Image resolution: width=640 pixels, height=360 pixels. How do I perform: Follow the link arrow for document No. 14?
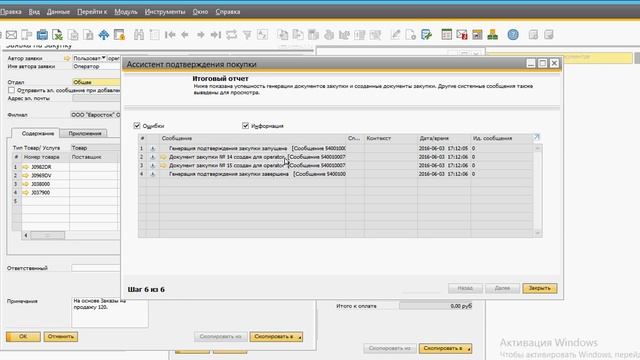(163, 157)
